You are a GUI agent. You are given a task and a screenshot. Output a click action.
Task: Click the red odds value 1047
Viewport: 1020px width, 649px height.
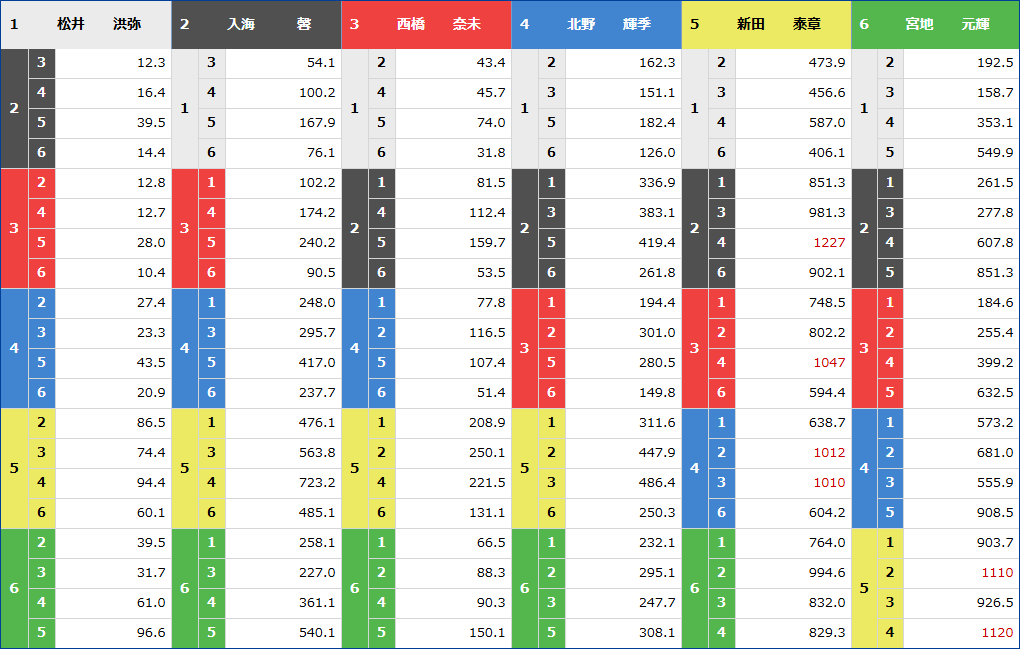tap(829, 363)
